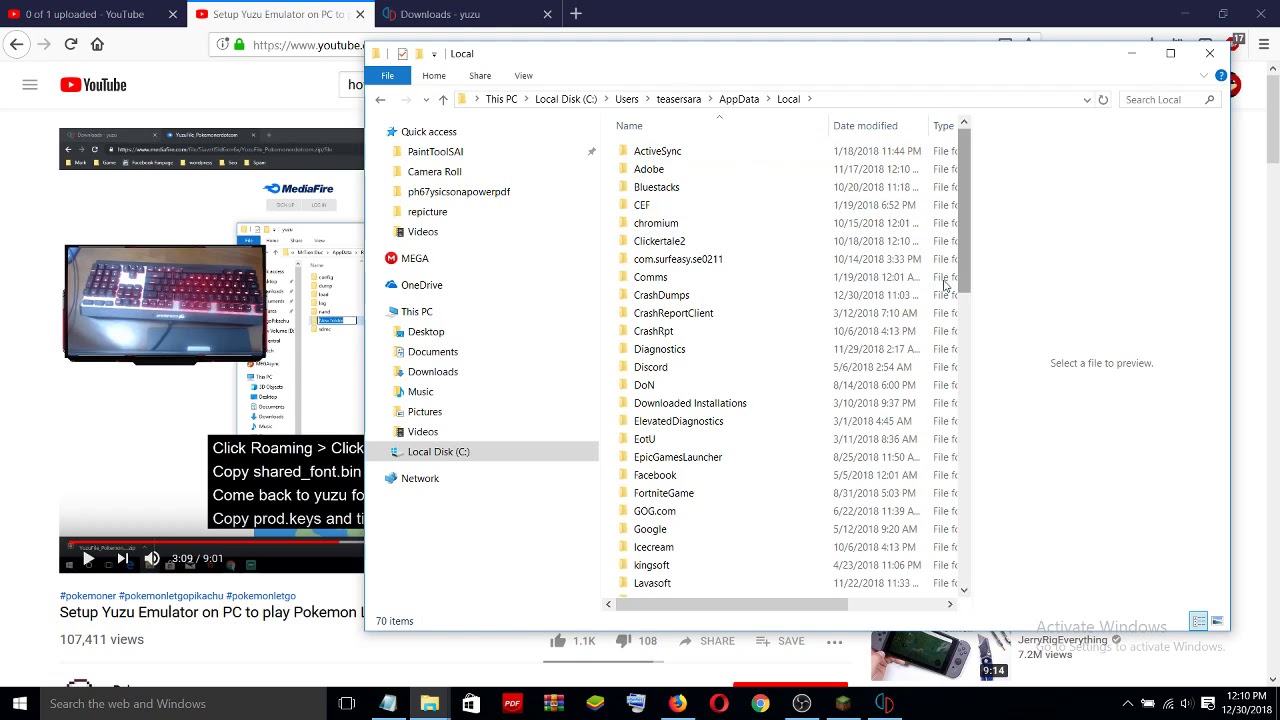Go to YouTube home via logo
The height and width of the screenshot is (720, 1280).
click(x=93, y=85)
